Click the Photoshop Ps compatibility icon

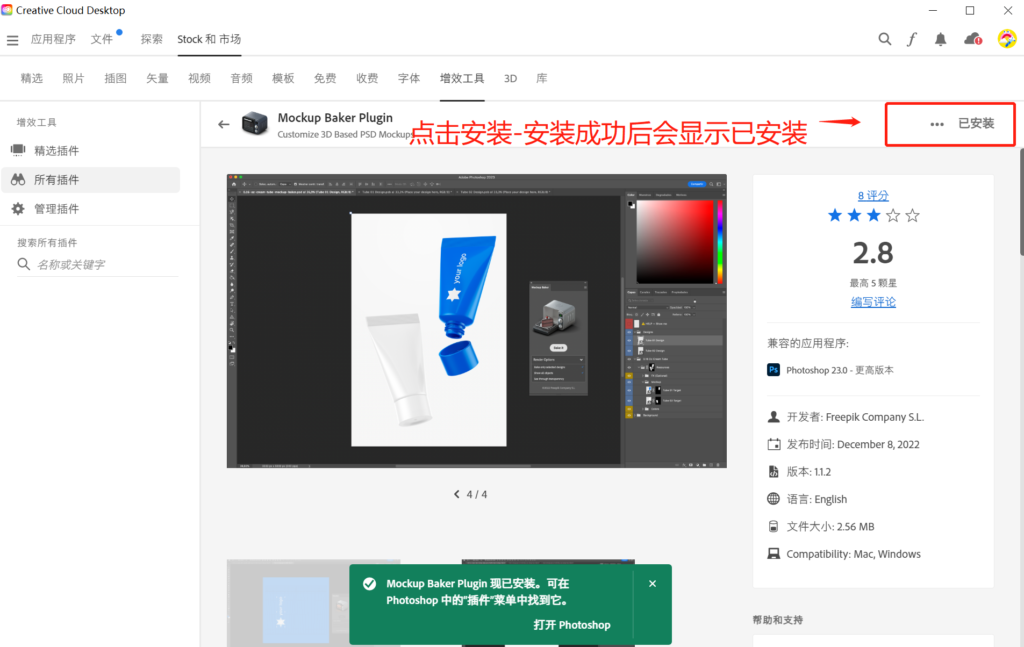pyautogui.click(x=773, y=370)
